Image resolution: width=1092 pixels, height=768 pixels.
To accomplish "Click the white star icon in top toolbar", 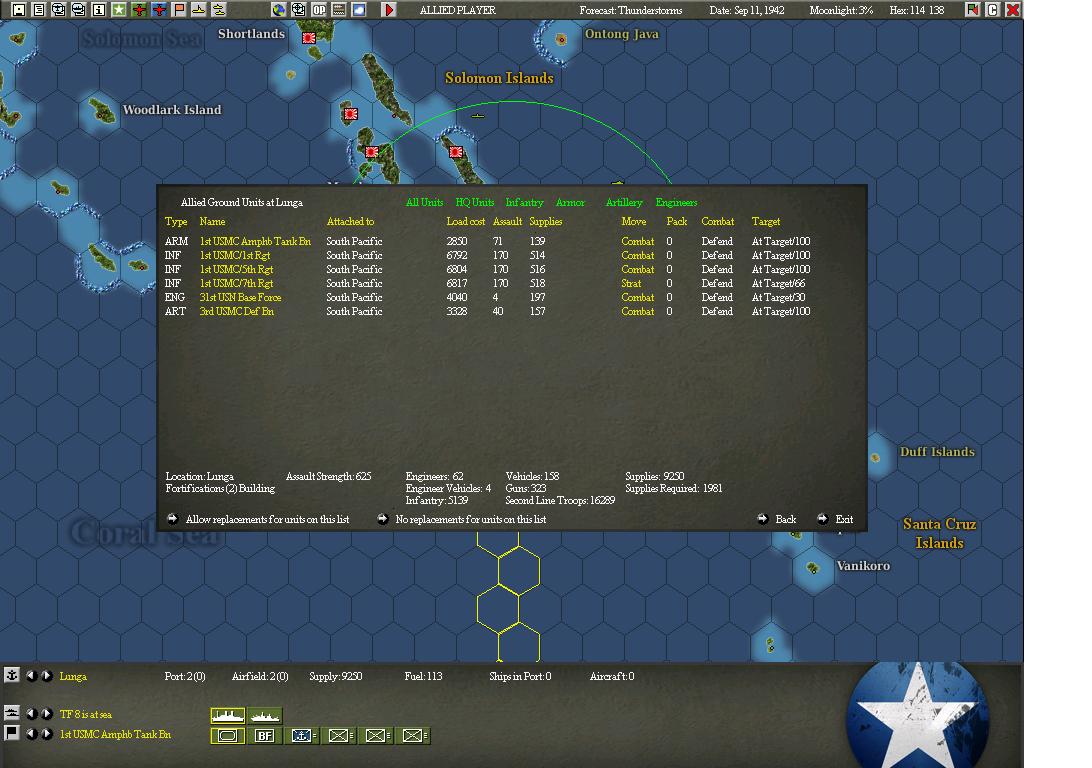I will [119, 10].
